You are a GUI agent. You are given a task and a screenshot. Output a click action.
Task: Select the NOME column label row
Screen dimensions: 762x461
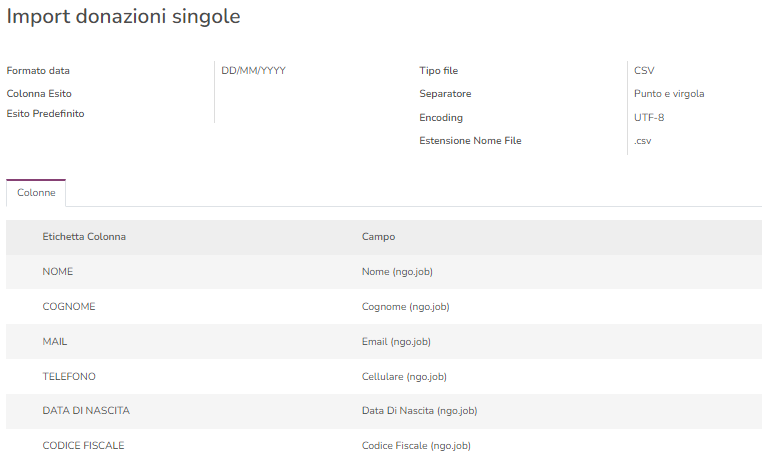58,272
